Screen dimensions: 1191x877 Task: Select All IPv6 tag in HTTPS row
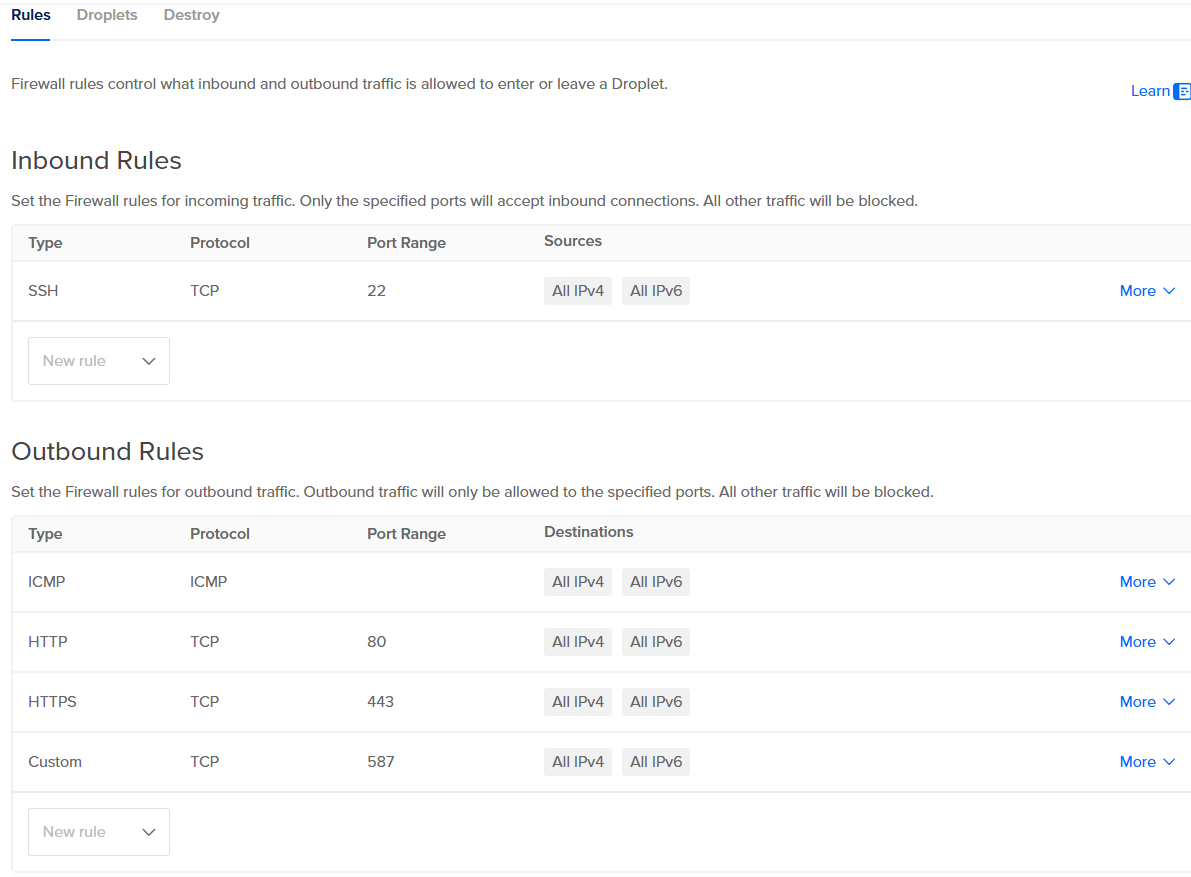[x=656, y=702]
